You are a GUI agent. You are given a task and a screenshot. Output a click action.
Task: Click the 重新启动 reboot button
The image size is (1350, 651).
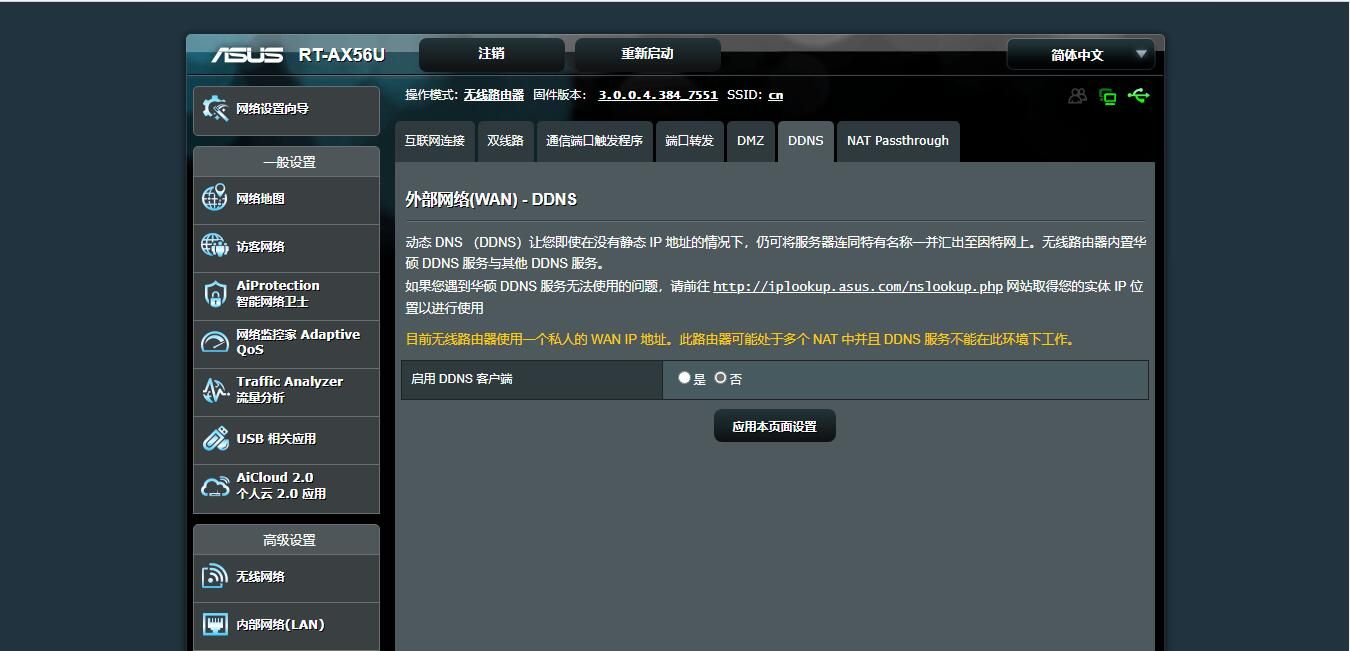coord(647,54)
